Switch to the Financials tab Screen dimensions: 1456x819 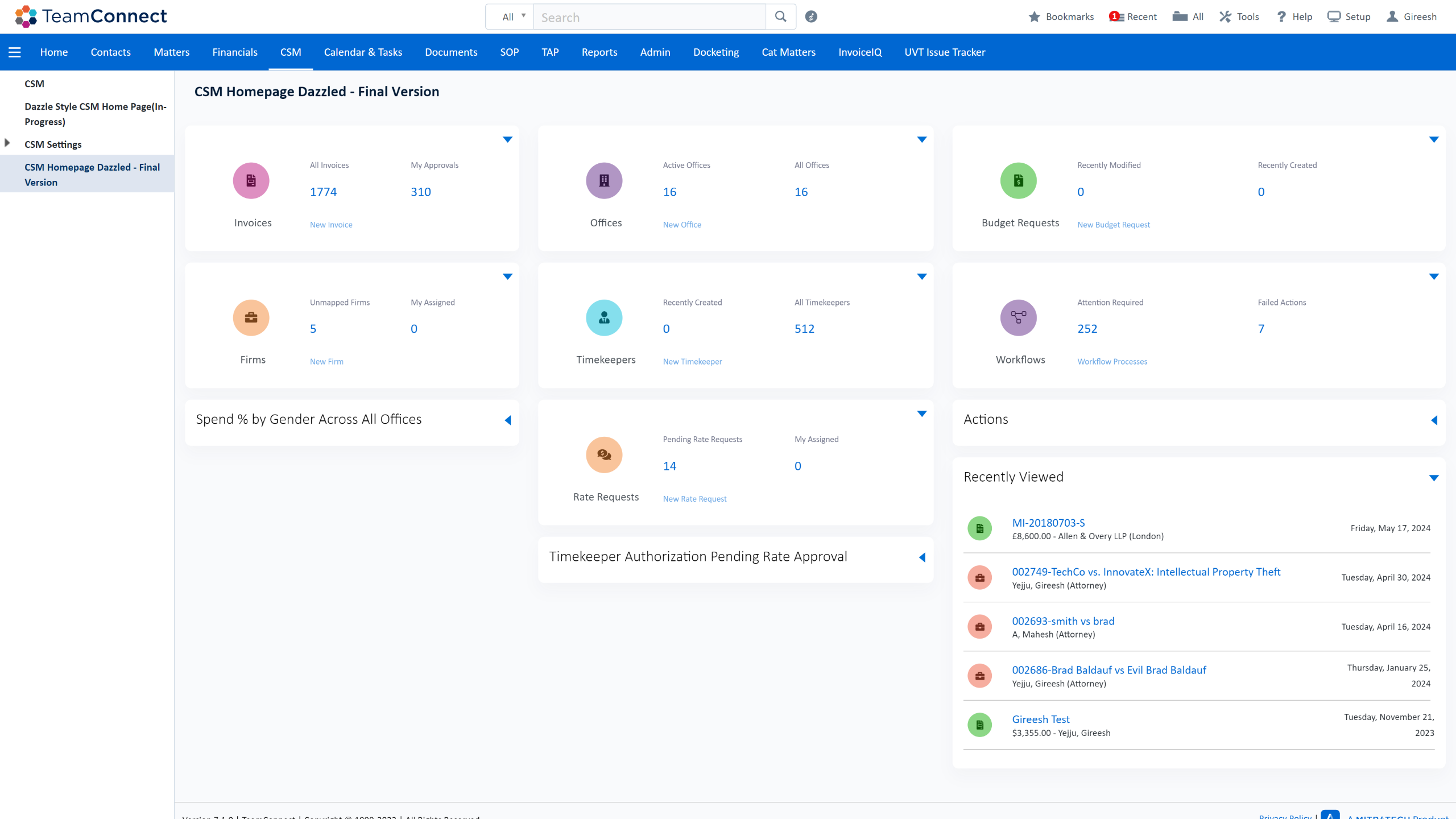click(x=234, y=52)
